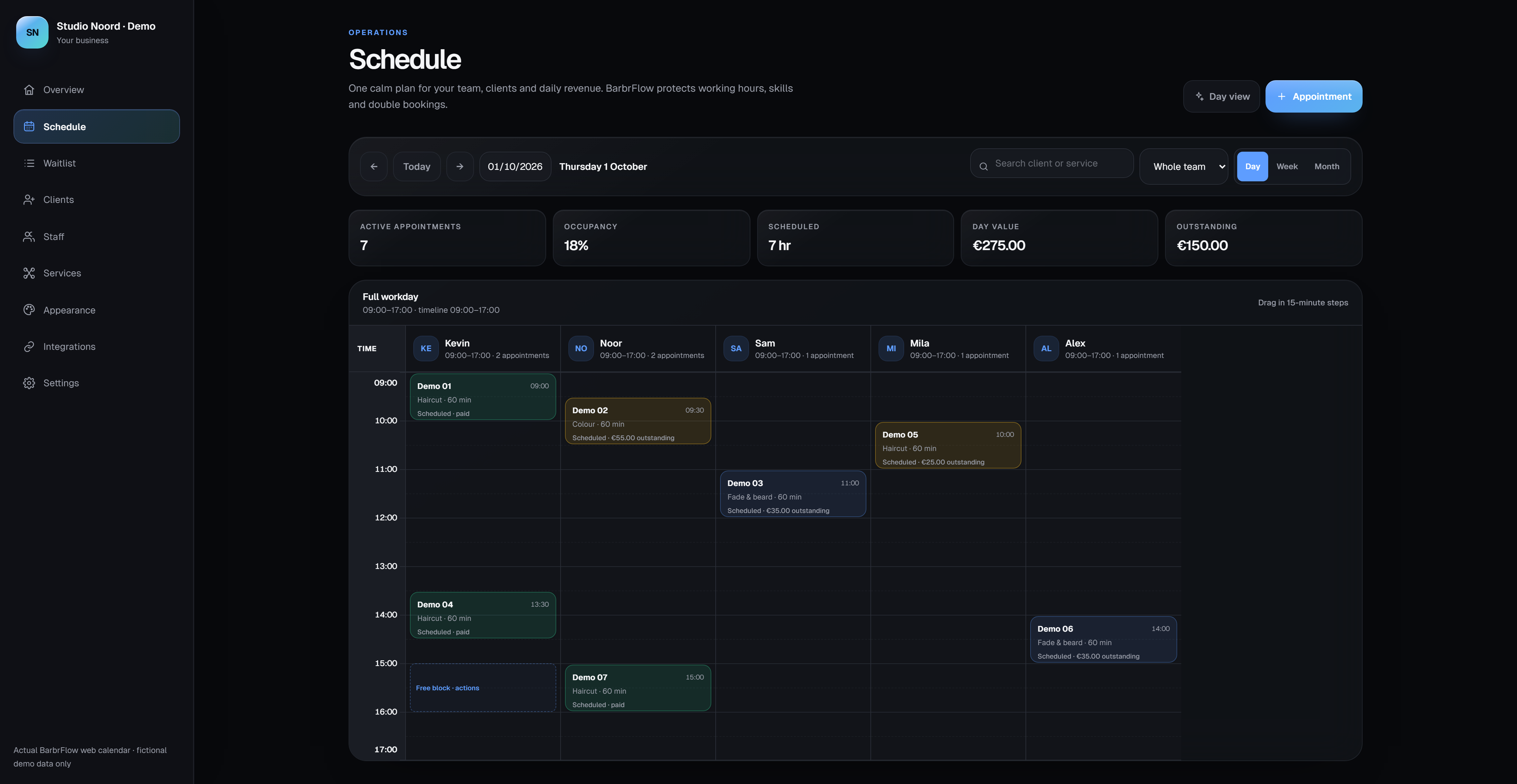Open the Demo 05 appointment for Mila
The image size is (1517, 784).
tap(948, 446)
